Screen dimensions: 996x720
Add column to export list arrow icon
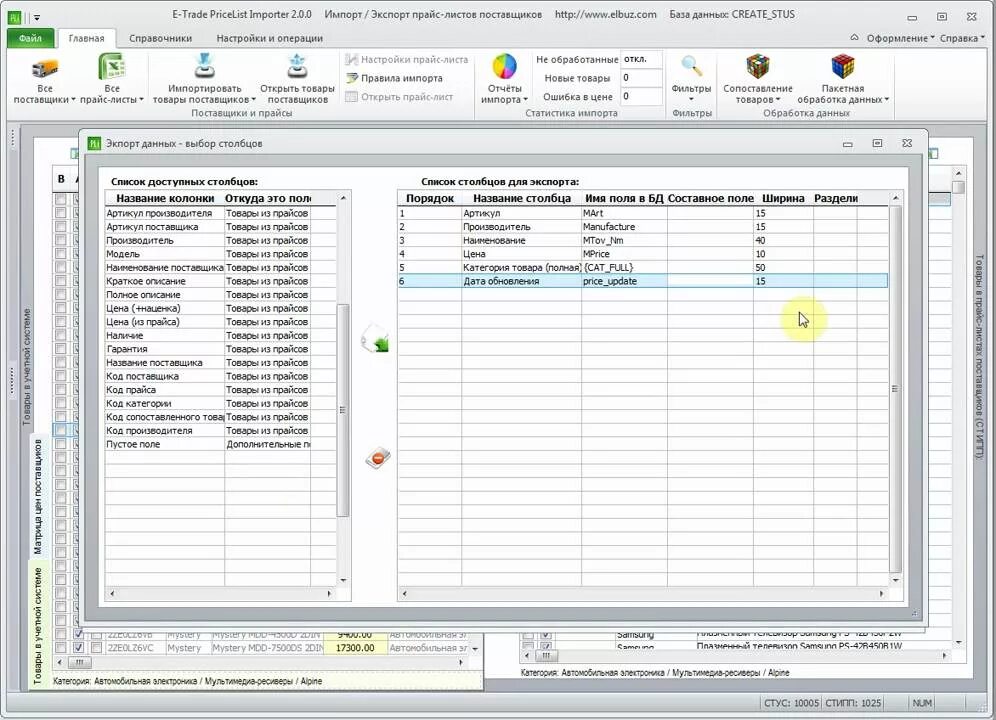coord(375,339)
